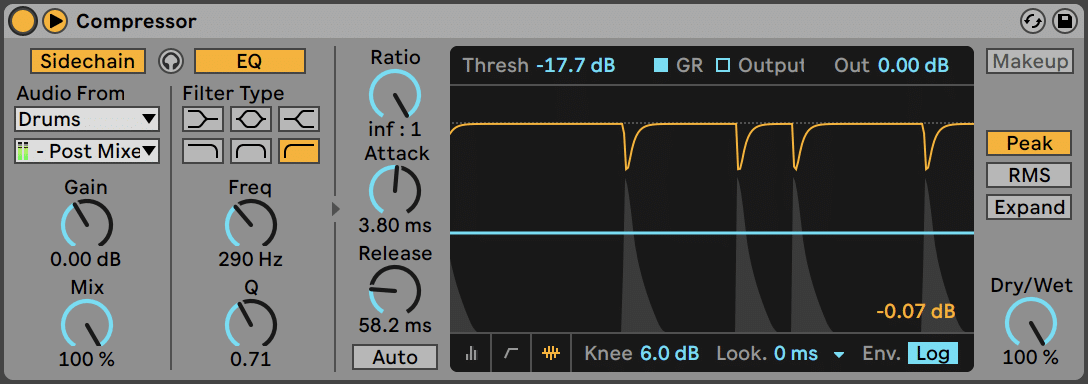
Task: Click the Ratio knob
Action: (395, 94)
